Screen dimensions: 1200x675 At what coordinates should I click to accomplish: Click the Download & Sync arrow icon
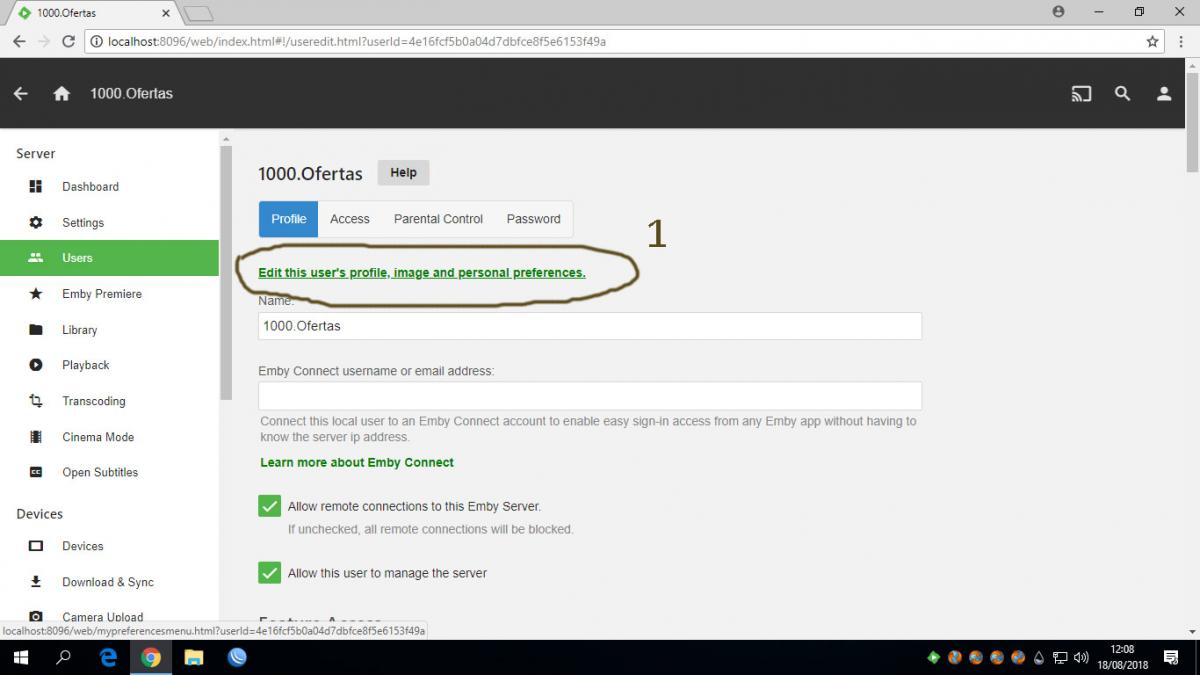pyautogui.click(x=36, y=582)
